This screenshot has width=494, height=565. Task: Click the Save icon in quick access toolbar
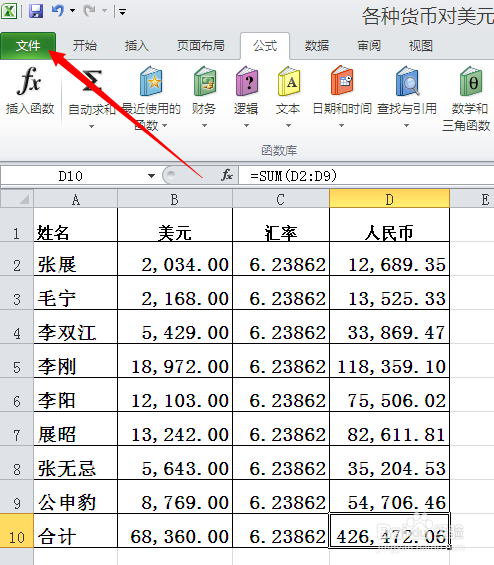point(36,11)
